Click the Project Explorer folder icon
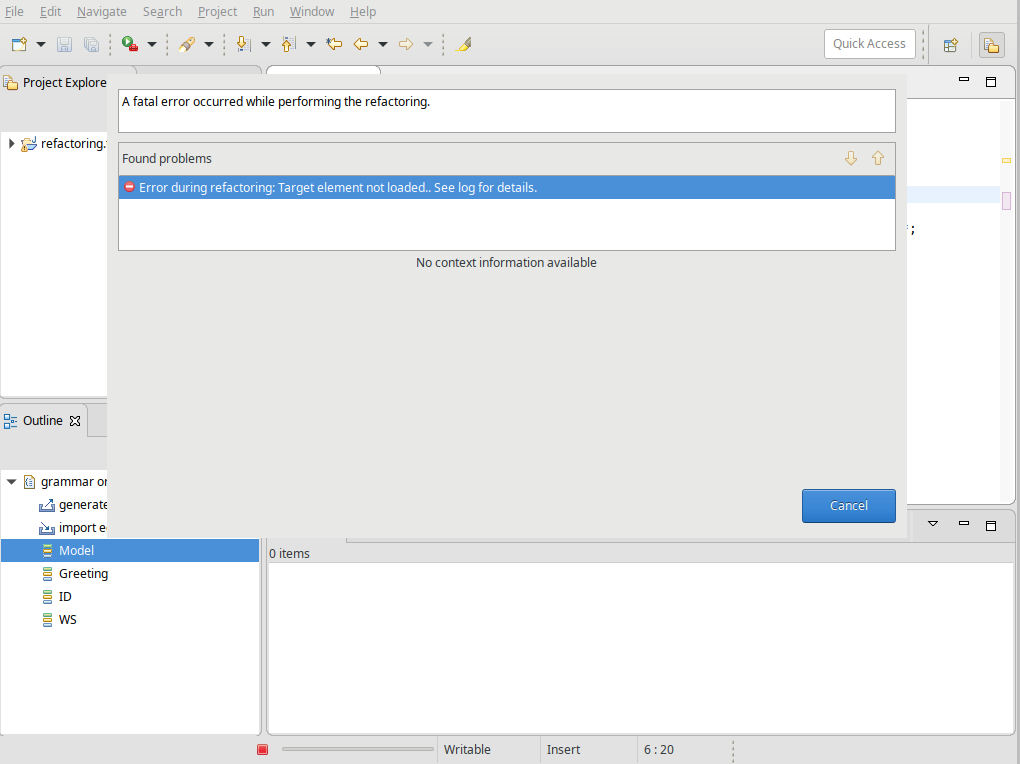This screenshot has height=764, width=1020. click(x=10, y=83)
